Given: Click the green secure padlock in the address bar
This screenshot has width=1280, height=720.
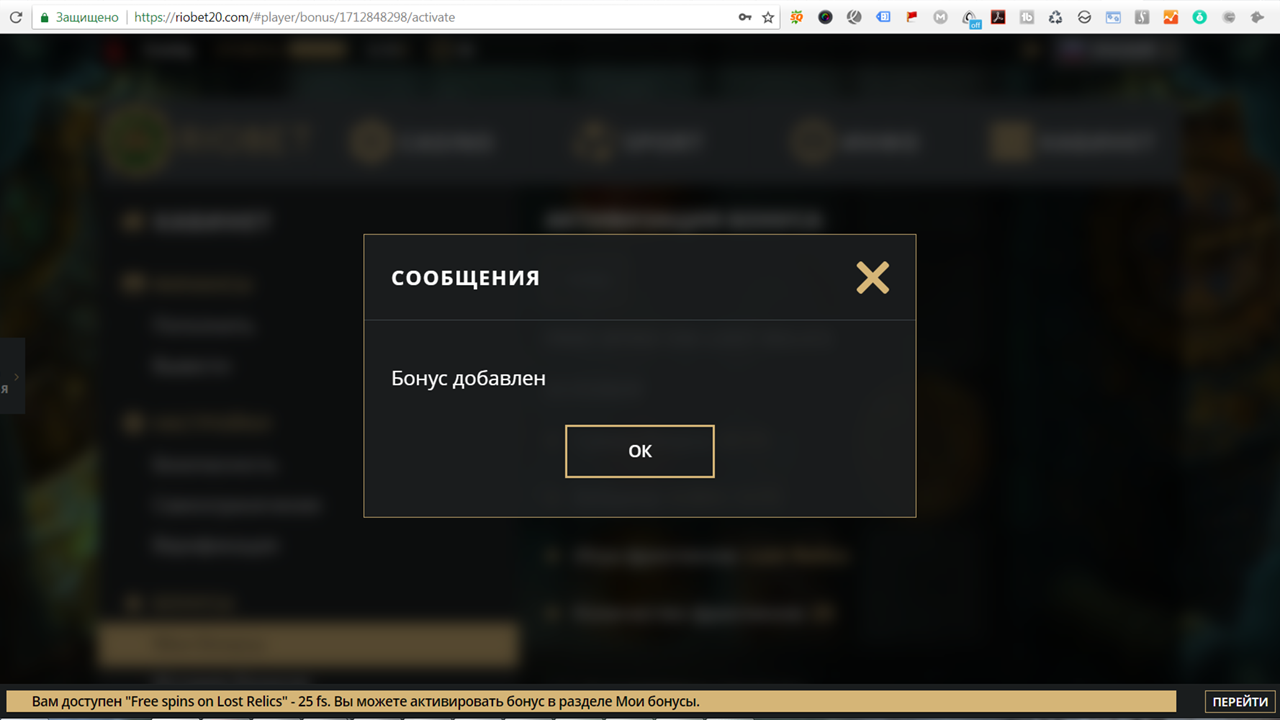Looking at the screenshot, I should coord(43,17).
